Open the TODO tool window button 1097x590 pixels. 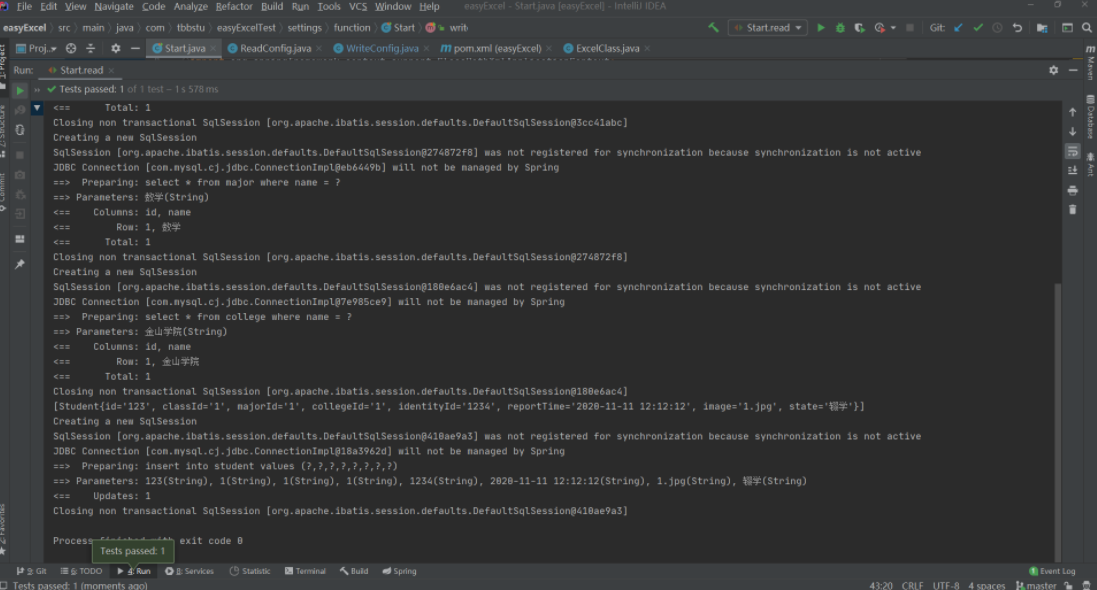click(x=81, y=571)
